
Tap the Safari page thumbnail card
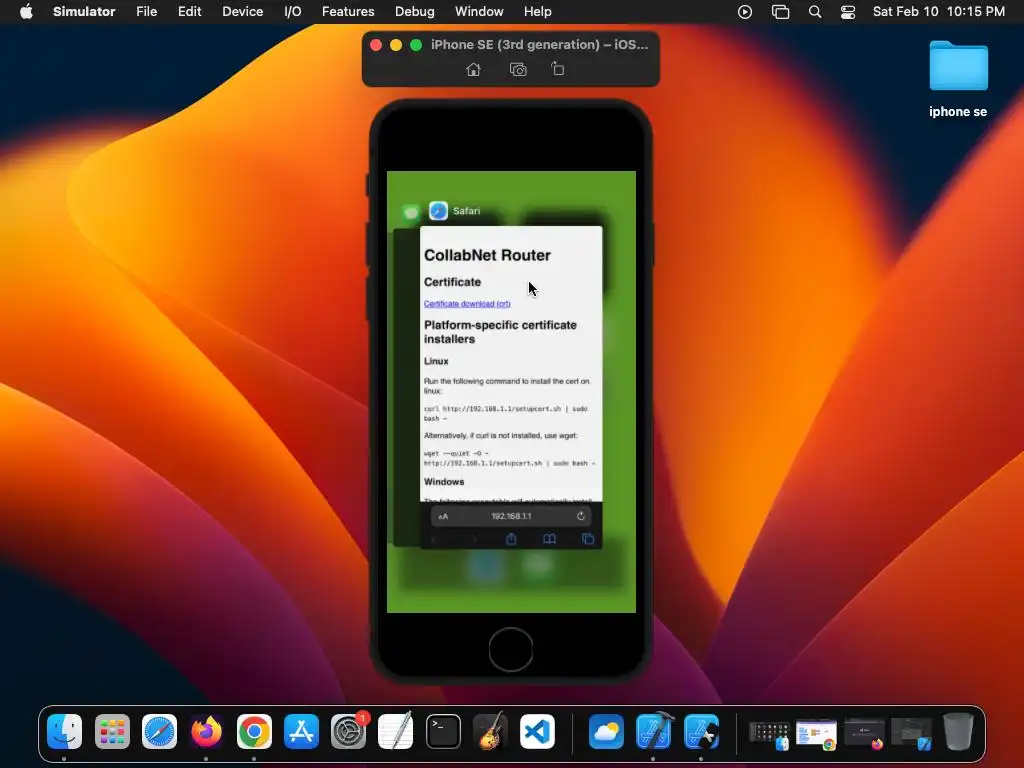(x=511, y=387)
